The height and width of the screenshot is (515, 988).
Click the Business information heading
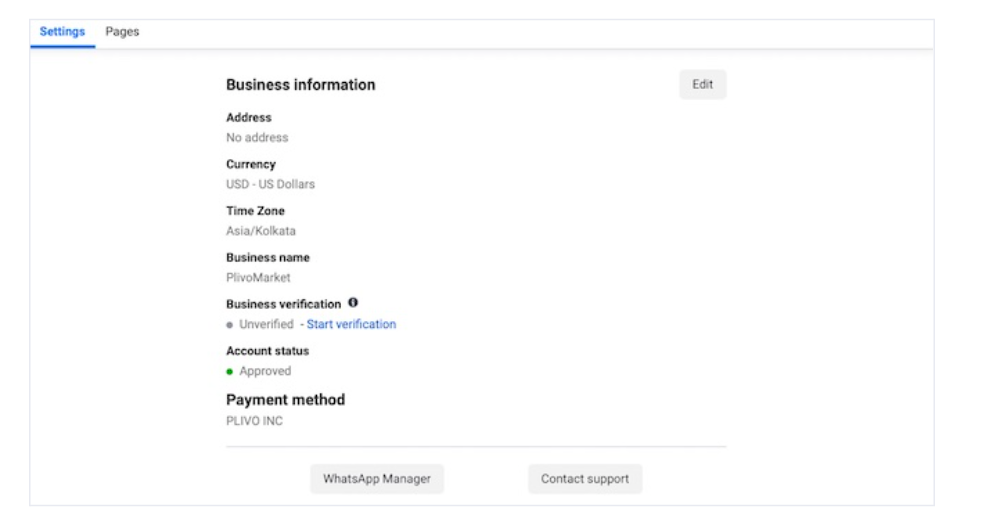[300, 85]
